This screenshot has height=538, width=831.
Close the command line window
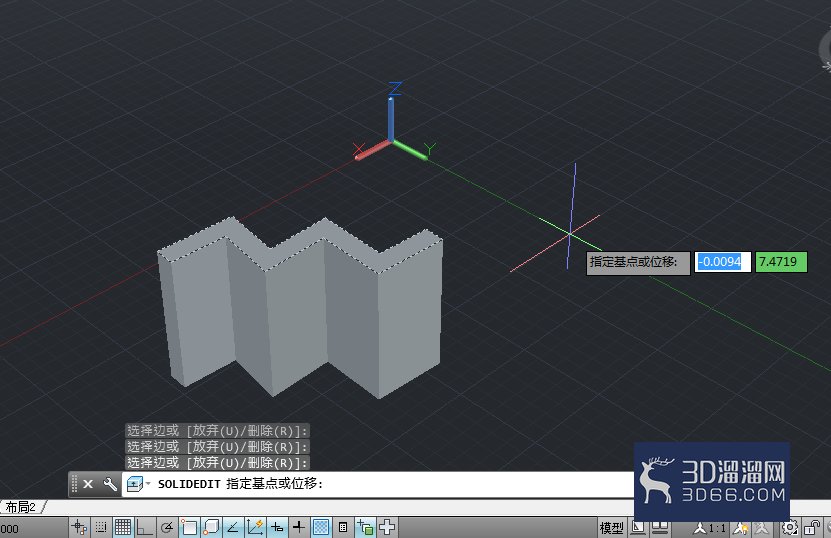coord(88,484)
